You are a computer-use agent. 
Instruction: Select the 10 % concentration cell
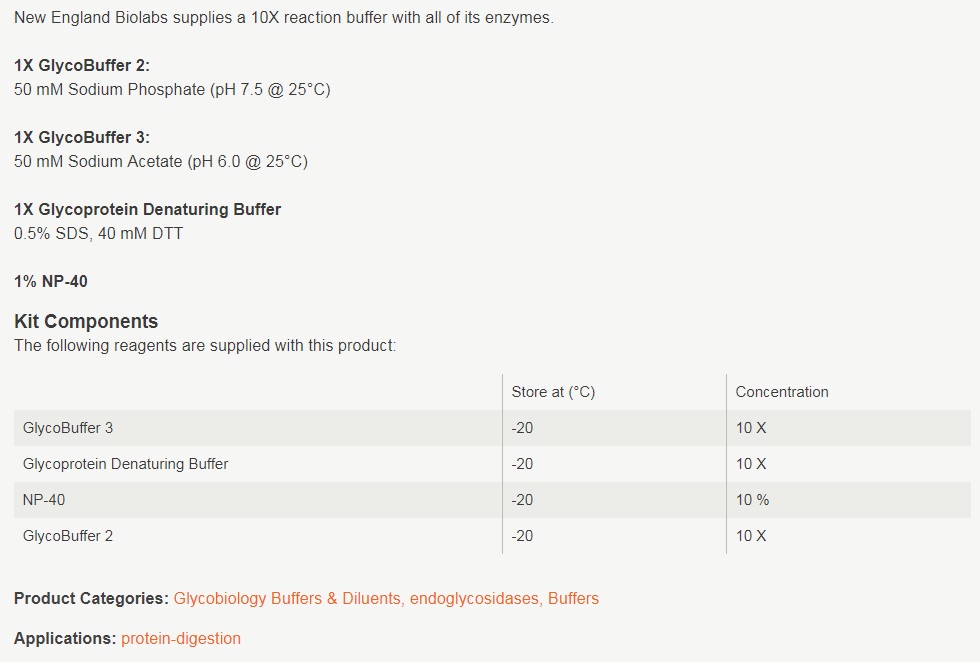click(753, 500)
